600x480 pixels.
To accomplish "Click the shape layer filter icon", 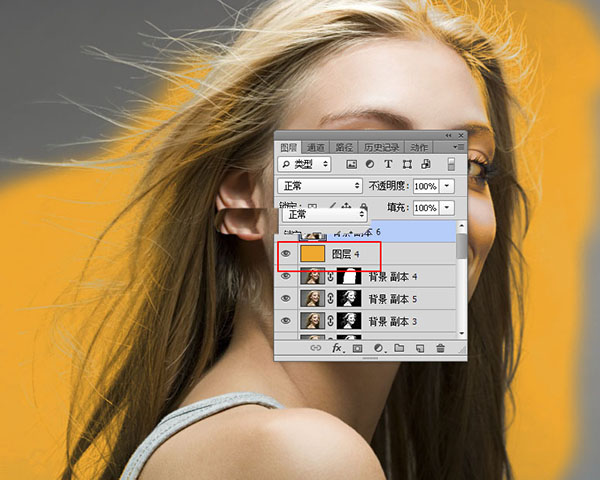I will pyautogui.click(x=407, y=164).
